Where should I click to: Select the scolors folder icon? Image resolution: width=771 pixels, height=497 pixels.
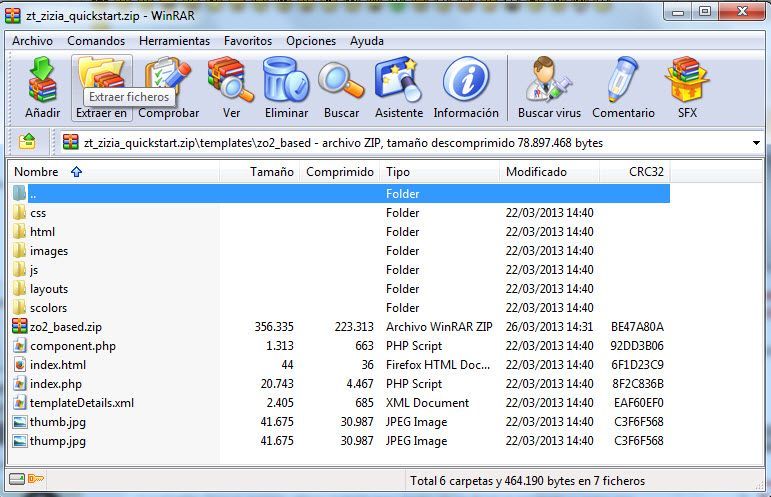20,308
